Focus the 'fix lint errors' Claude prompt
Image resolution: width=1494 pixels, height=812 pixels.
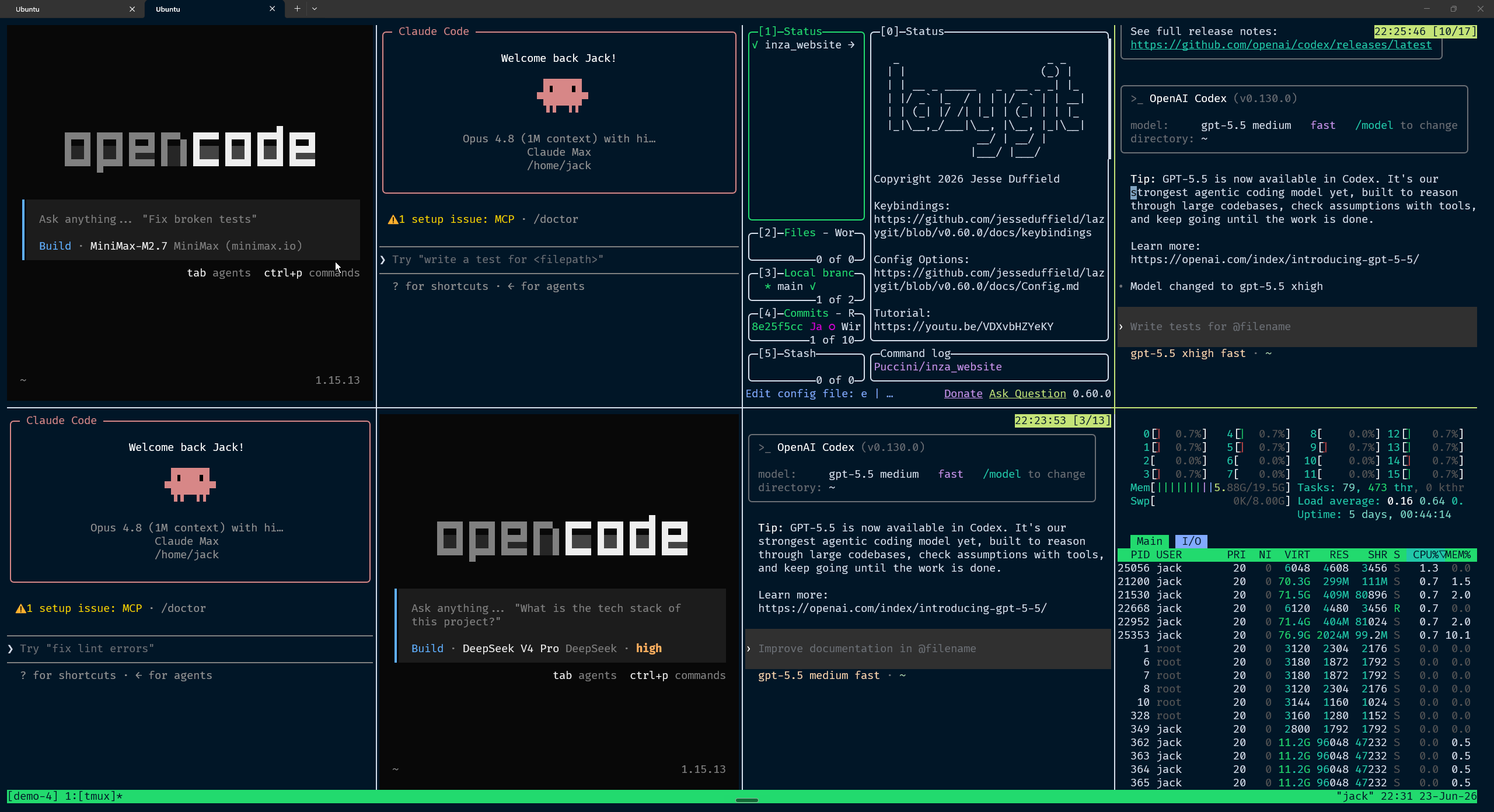point(190,649)
